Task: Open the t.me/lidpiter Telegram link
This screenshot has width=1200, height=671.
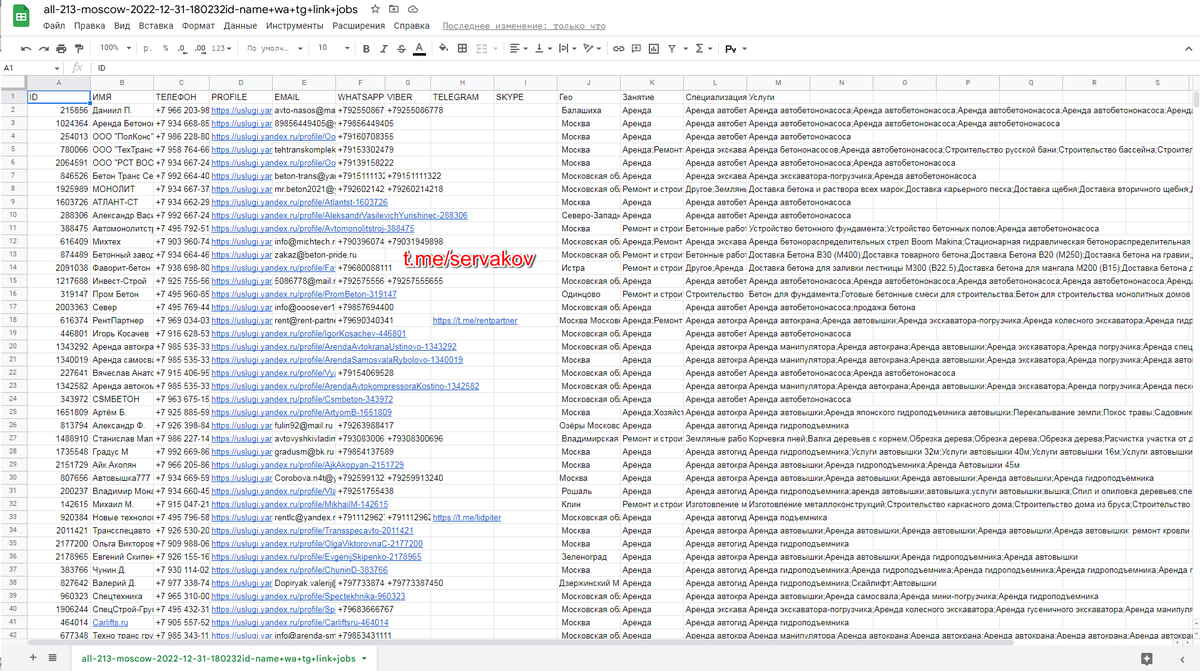Action: click(466, 517)
